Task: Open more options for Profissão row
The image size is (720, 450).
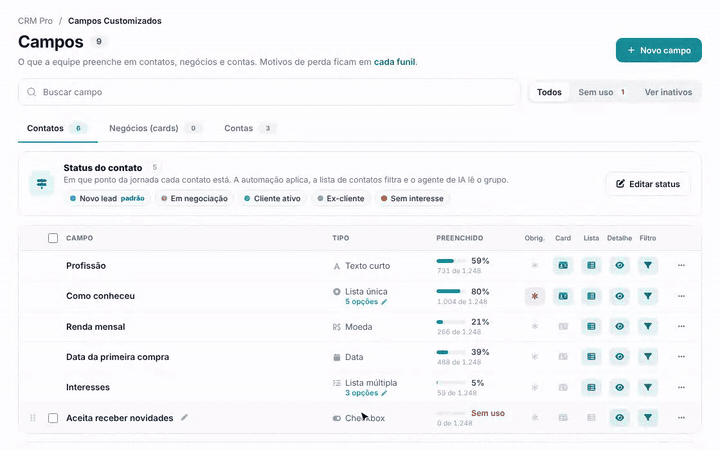Action: pos(681,265)
